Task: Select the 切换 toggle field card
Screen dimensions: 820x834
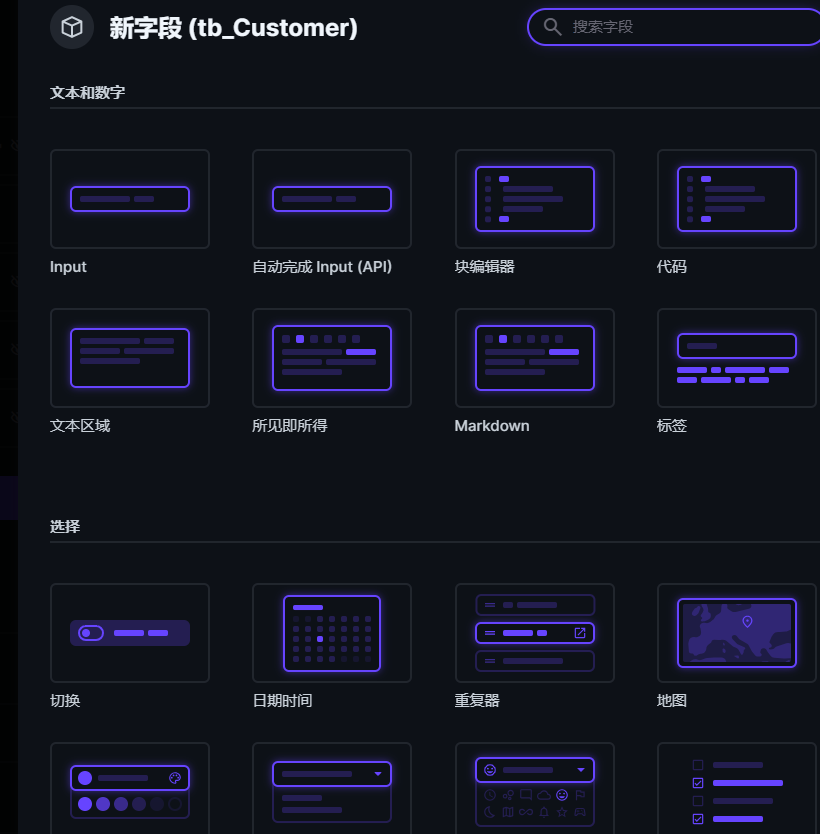Action: pos(130,633)
